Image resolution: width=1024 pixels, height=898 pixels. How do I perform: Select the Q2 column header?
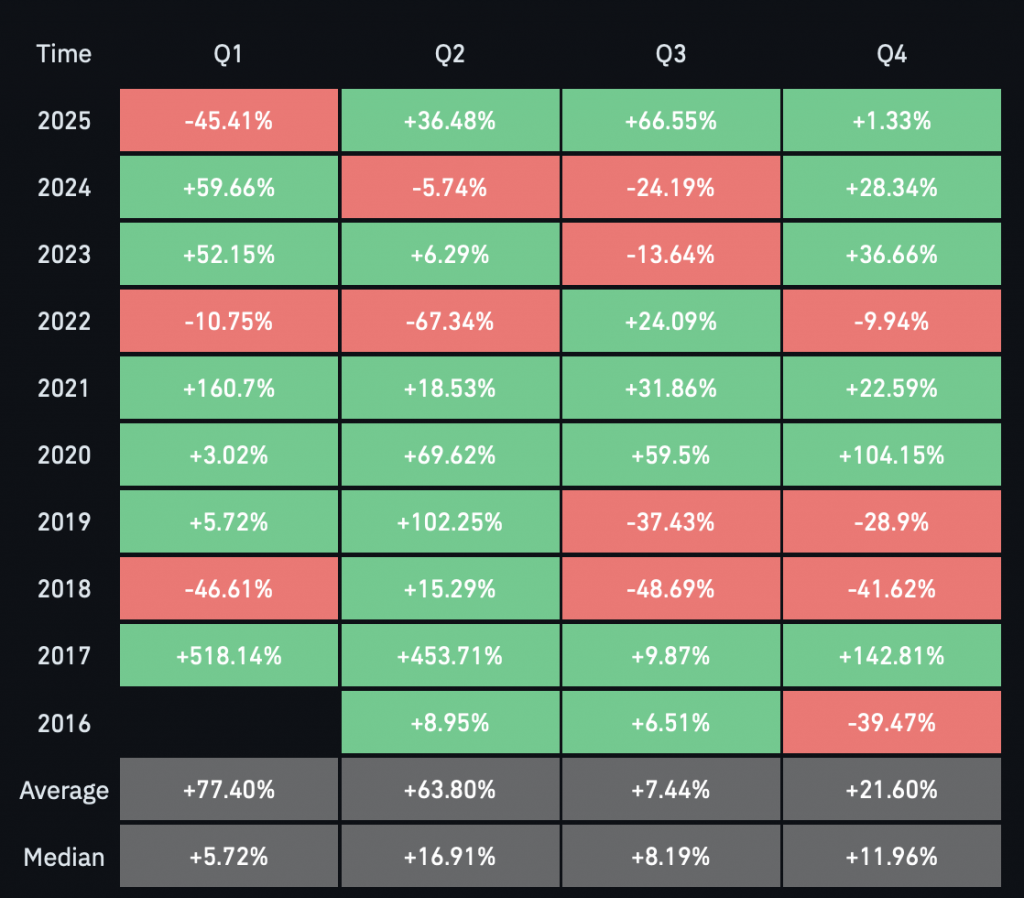450,54
